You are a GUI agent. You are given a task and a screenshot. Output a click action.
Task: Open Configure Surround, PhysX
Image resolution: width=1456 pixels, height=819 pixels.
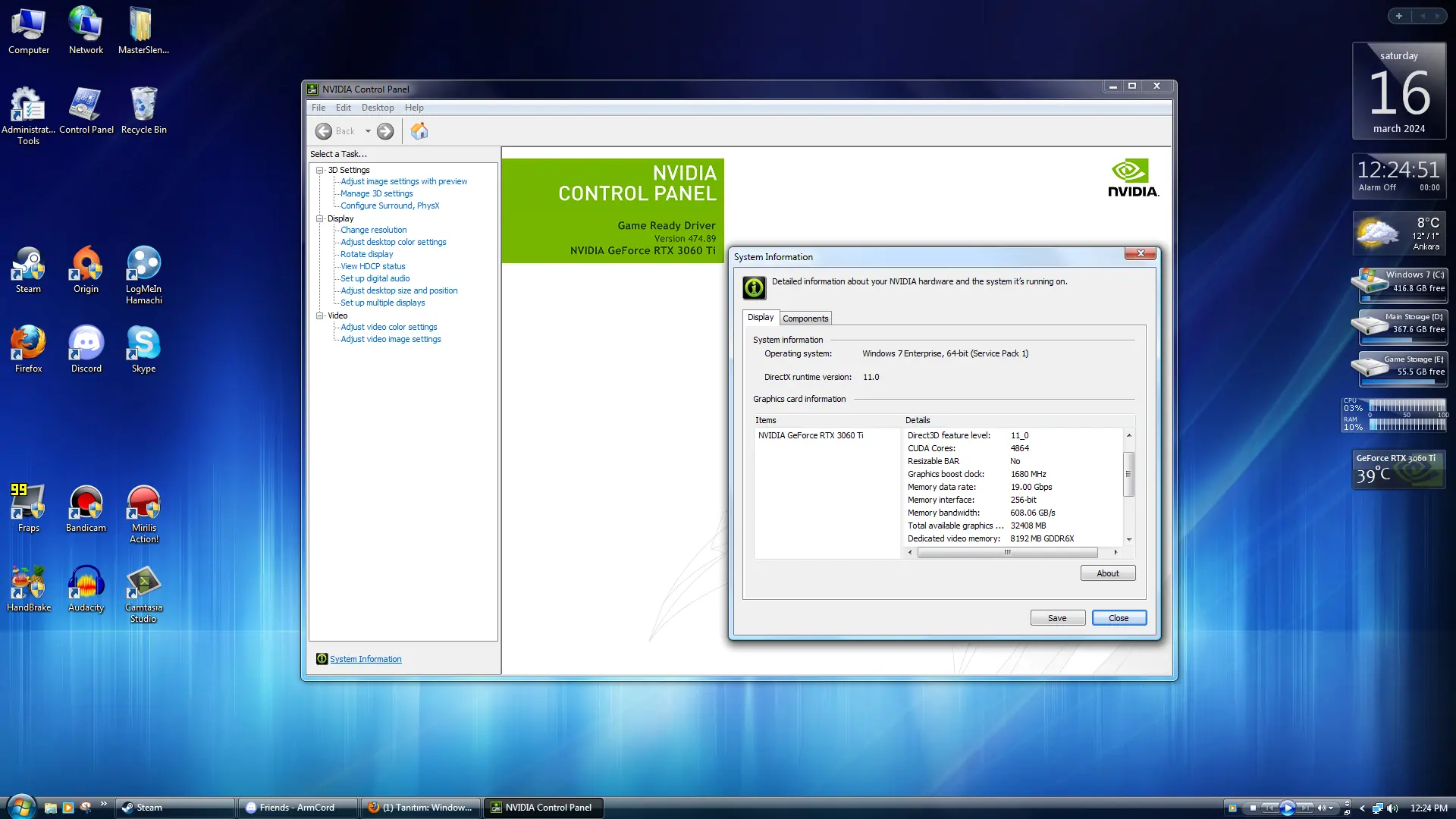(x=390, y=206)
